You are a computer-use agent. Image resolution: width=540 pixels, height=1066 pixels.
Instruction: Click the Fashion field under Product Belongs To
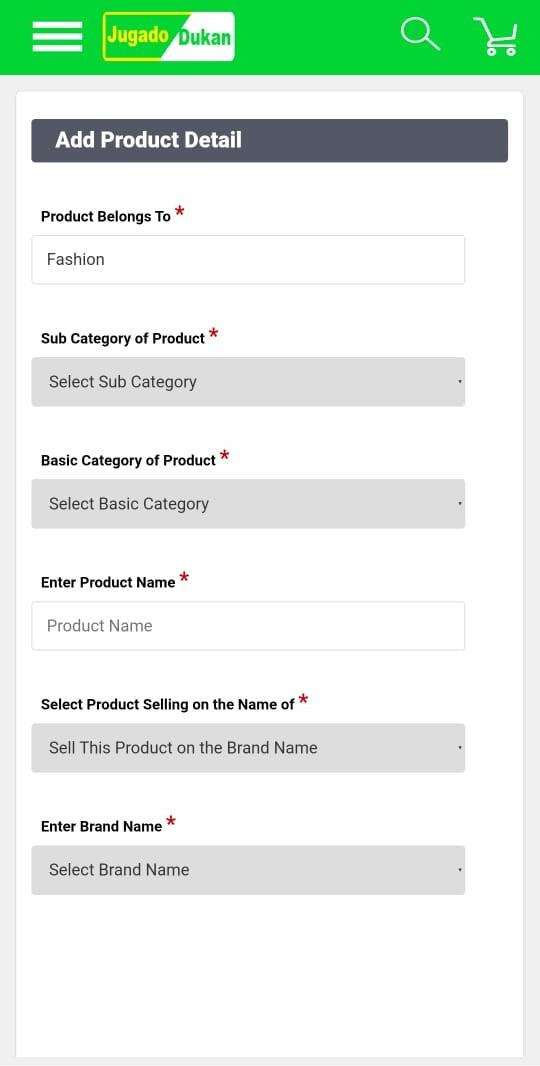tap(248, 260)
